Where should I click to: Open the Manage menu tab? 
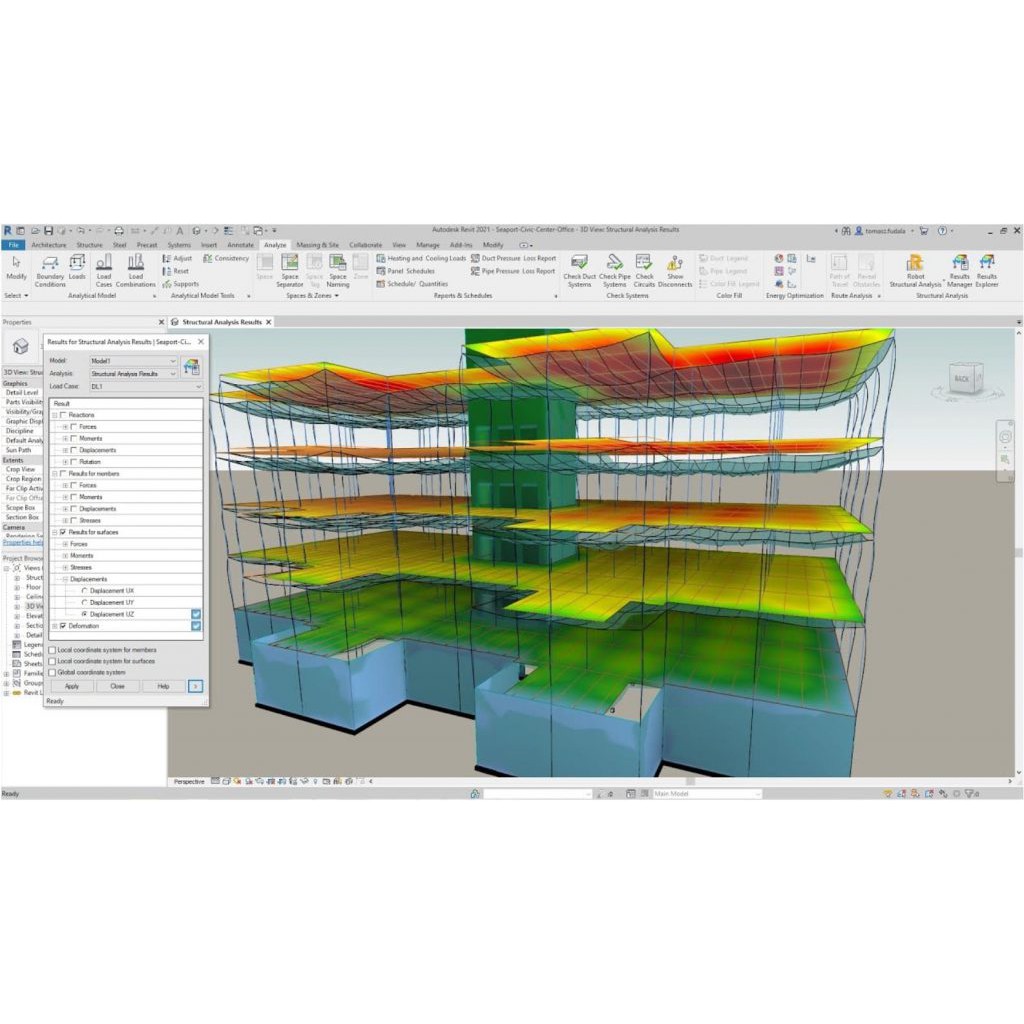[427, 244]
